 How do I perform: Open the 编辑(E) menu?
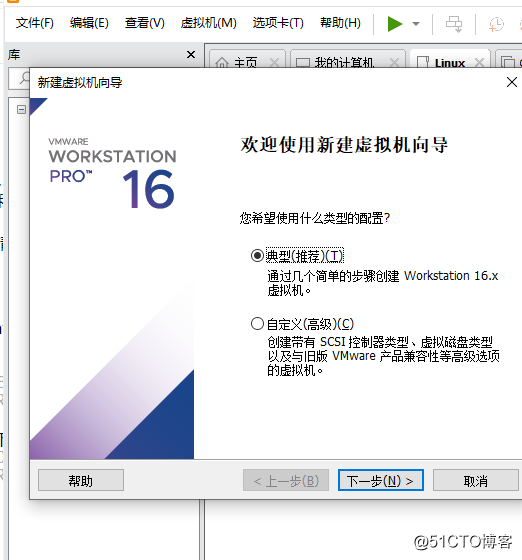(x=89, y=23)
